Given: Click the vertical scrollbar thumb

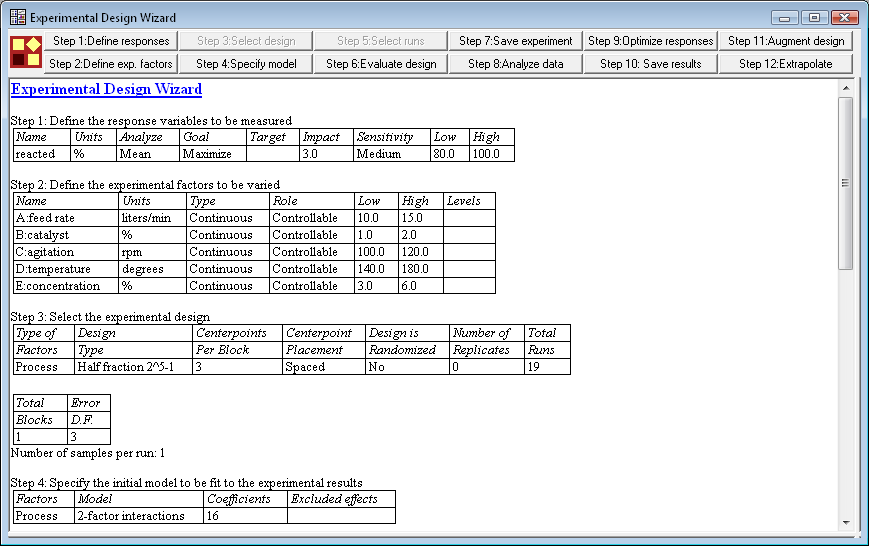Looking at the screenshot, I should [845, 182].
